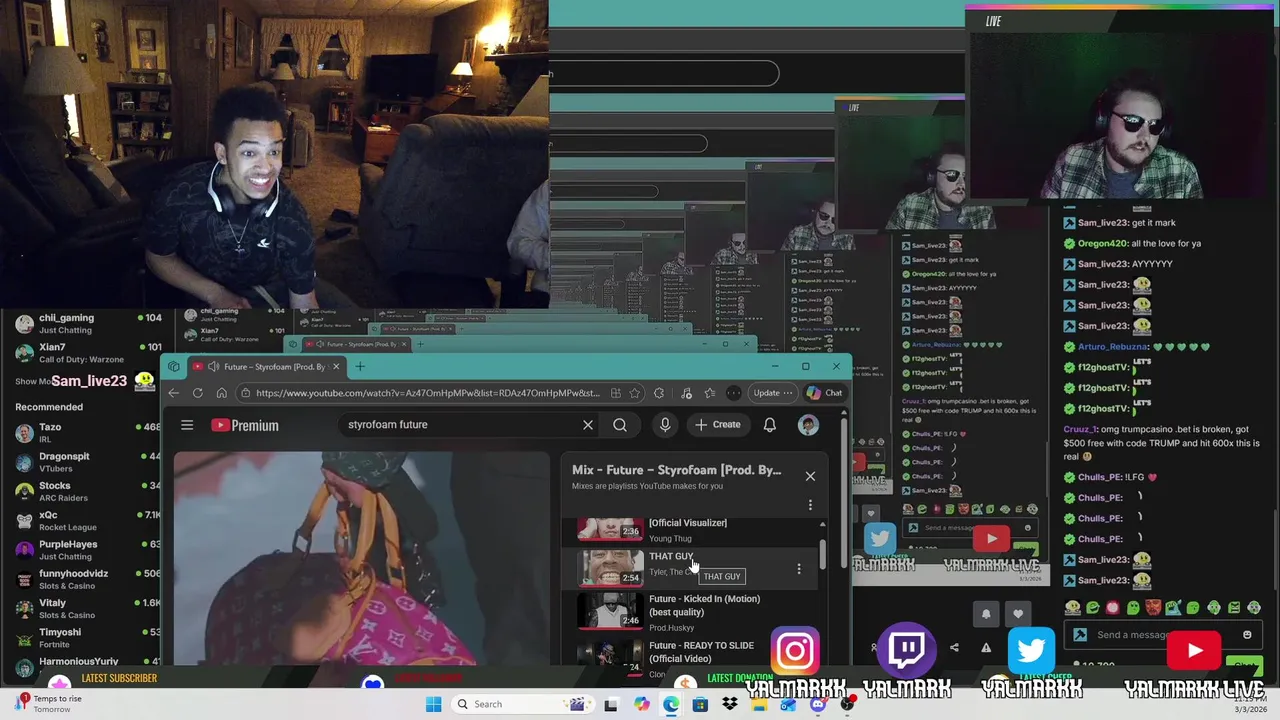Viewport: 1280px width, 720px height.
Task: Click the Young Thug Official Visualizer thumbnail
Action: (x=610, y=528)
